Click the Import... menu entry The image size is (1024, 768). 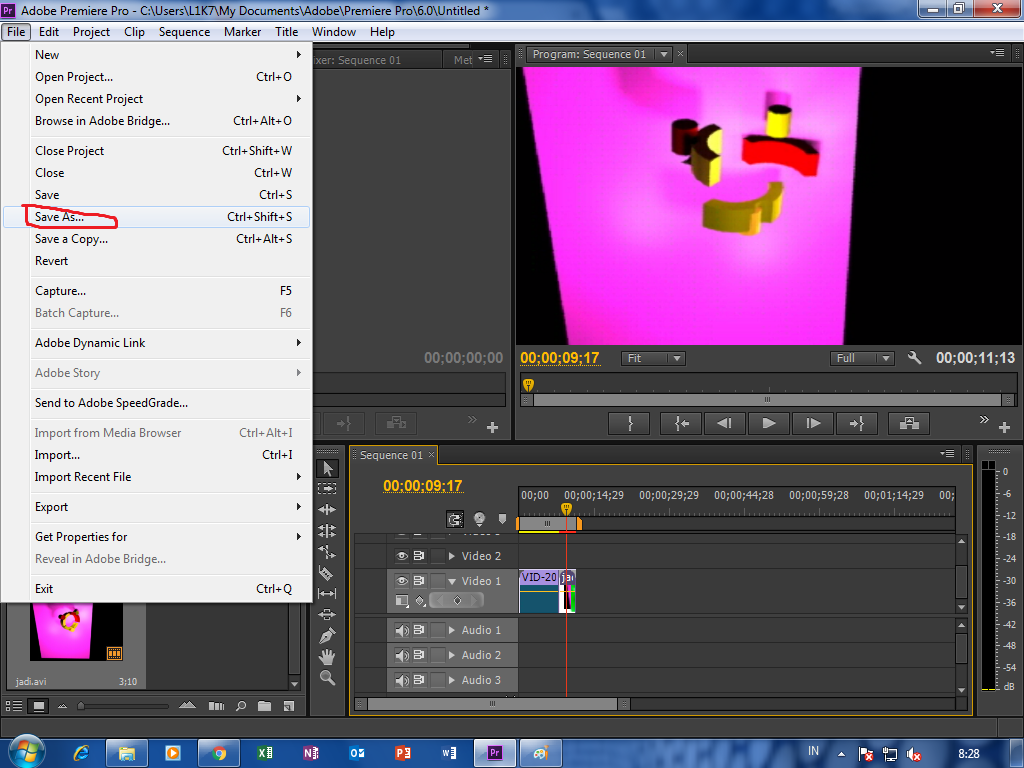57,455
